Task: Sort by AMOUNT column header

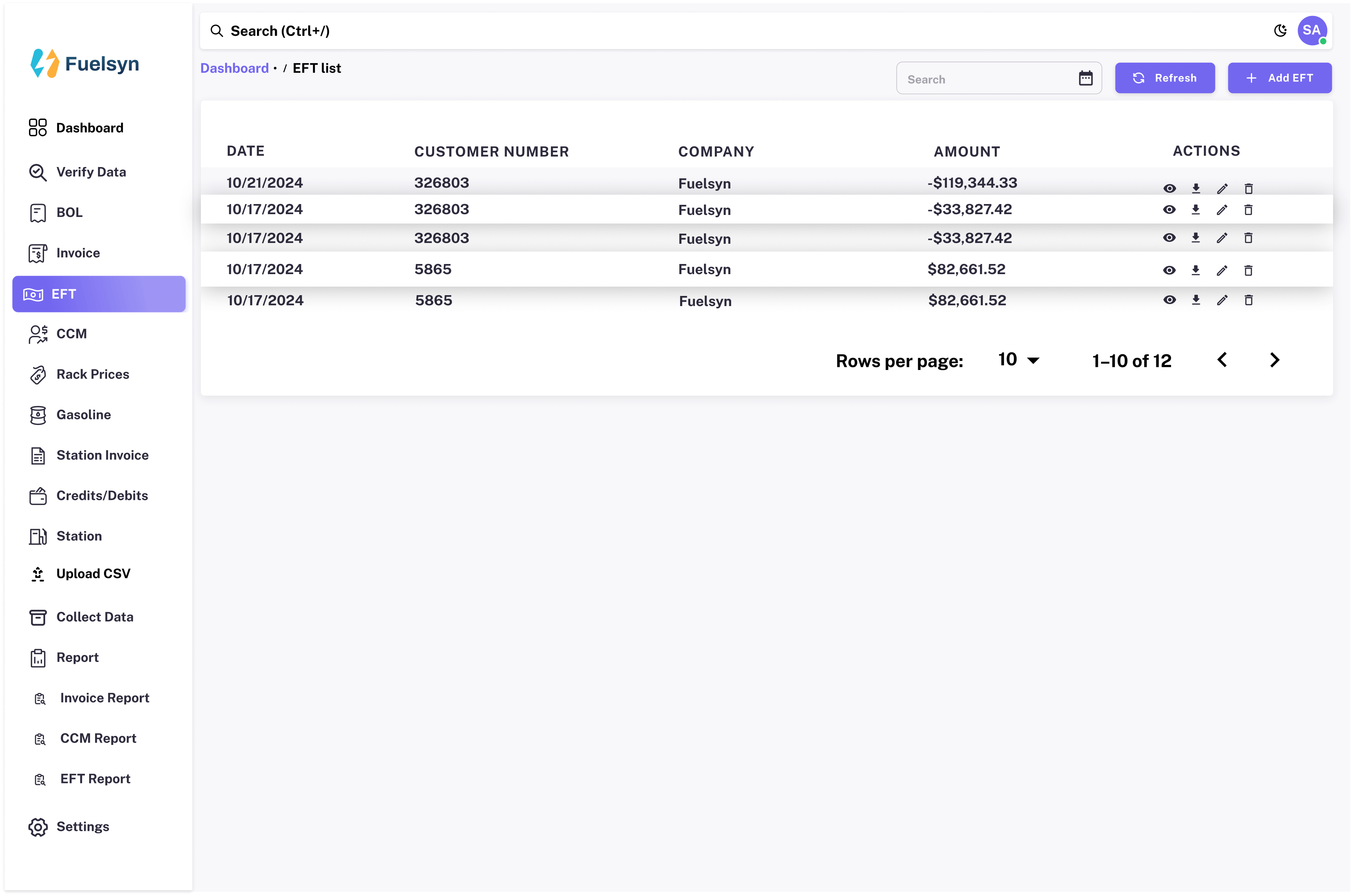Action: coord(967,151)
